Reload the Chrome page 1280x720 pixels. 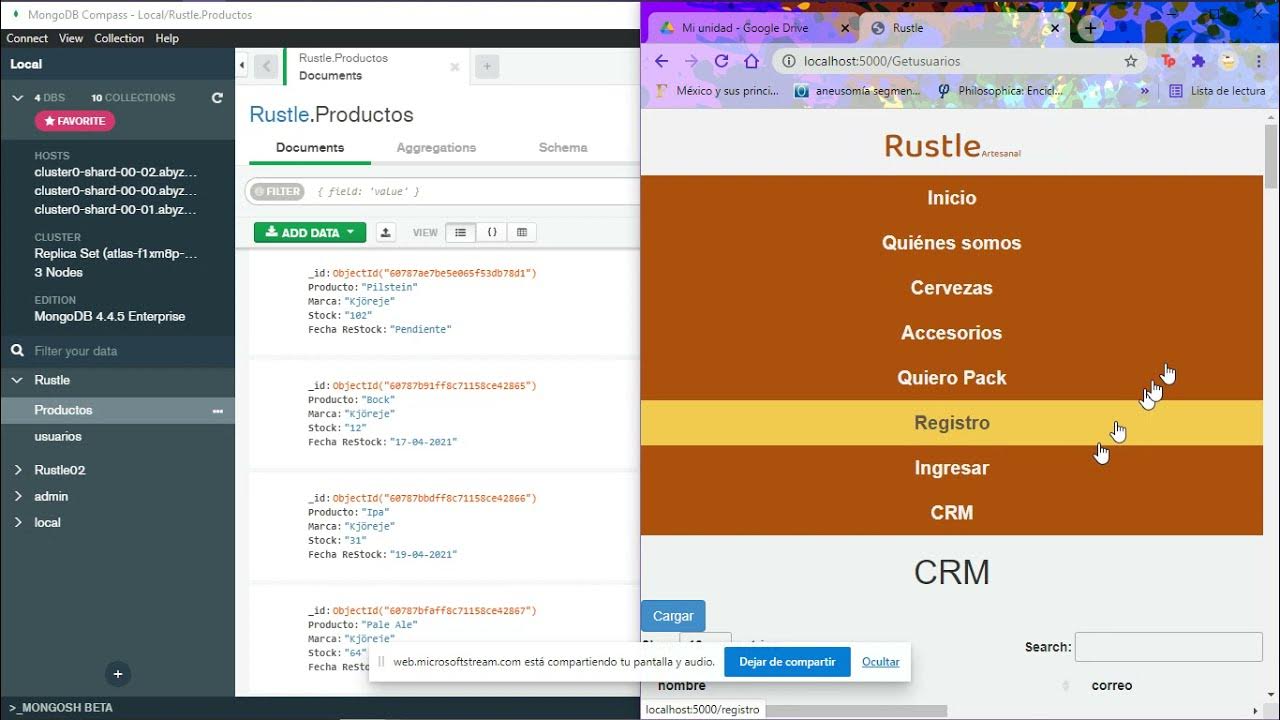[x=721, y=61]
